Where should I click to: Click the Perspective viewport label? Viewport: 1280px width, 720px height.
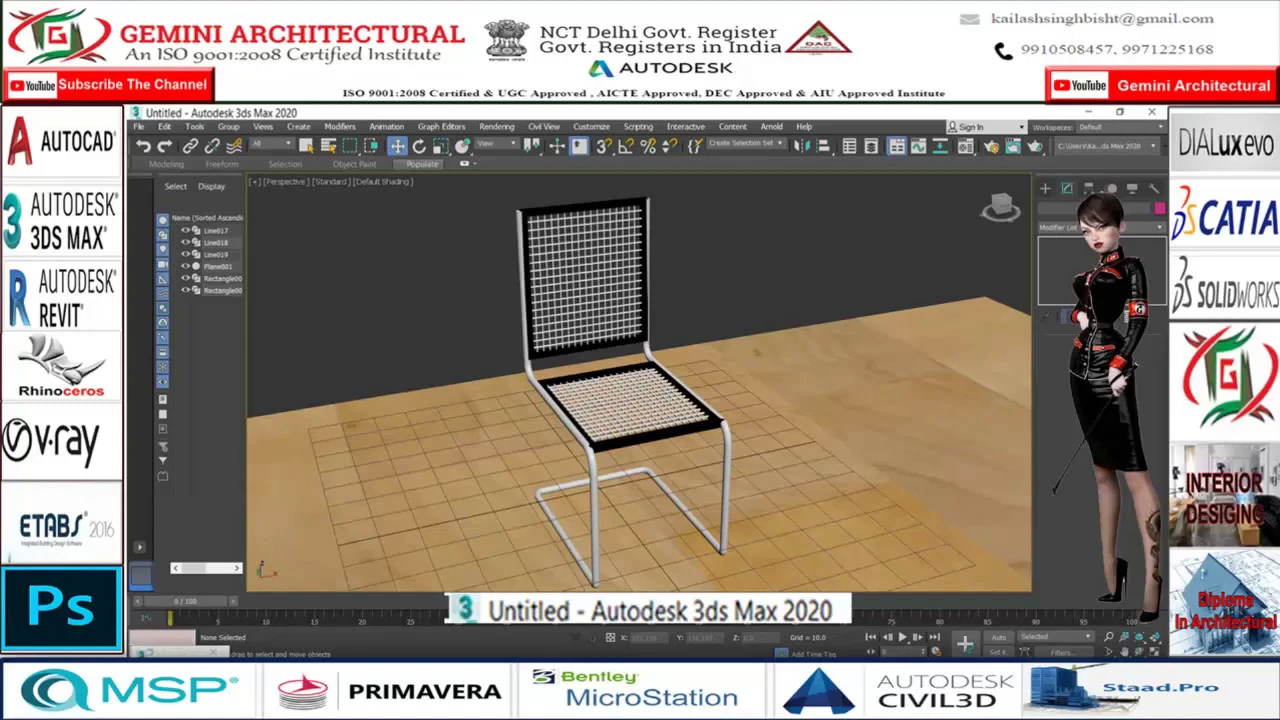pyautogui.click(x=286, y=182)
